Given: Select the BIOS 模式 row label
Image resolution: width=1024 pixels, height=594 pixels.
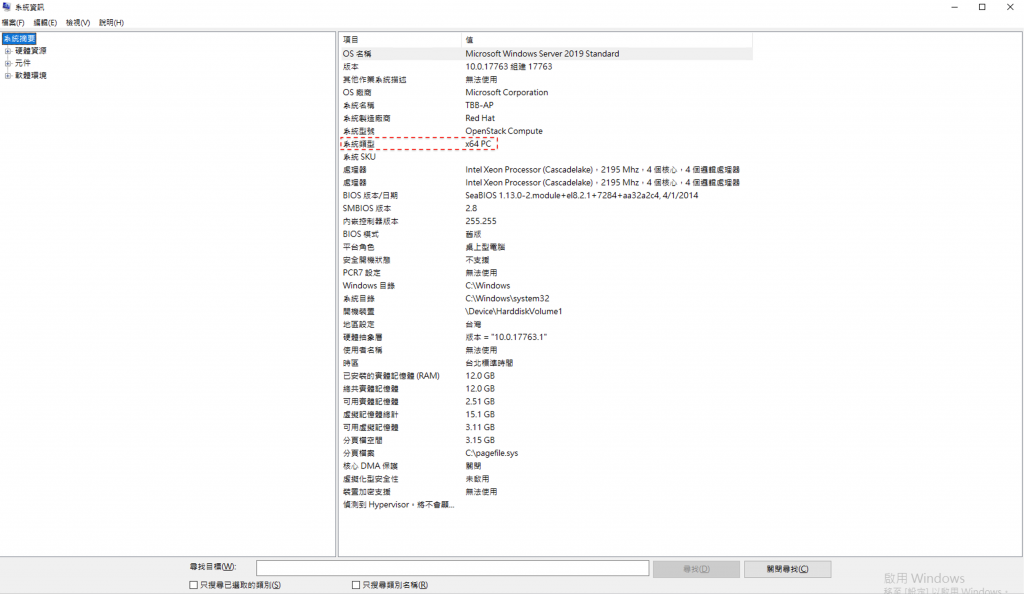Looking at the screenshot, I should click(x=360, y=234).
